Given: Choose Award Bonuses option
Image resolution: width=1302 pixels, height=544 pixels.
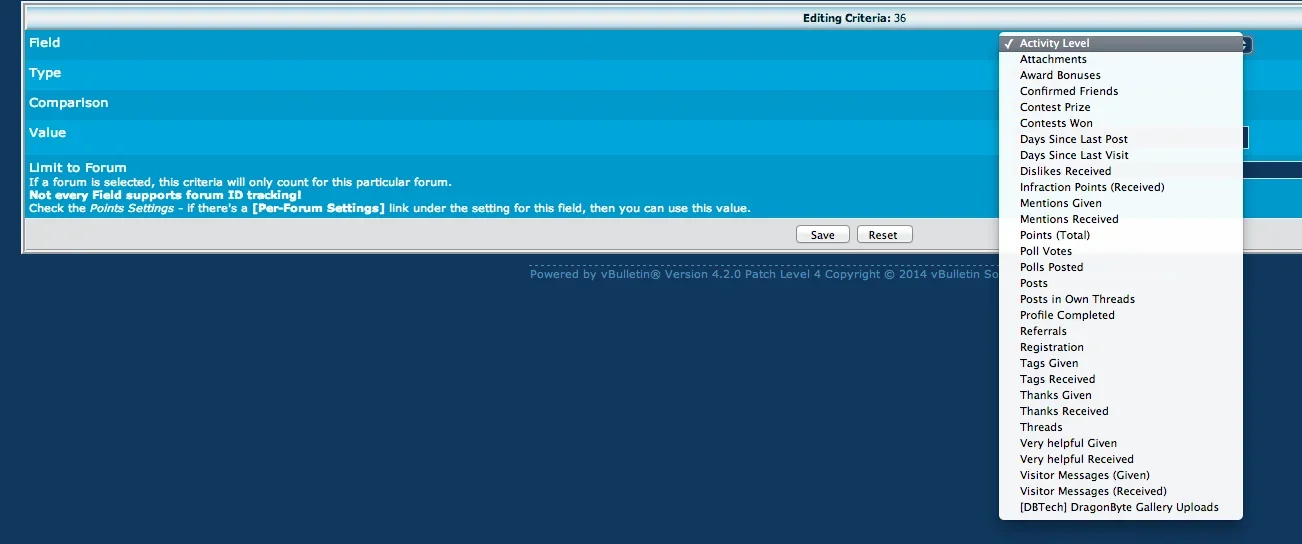Looking at the screenshot, I should click(1121, 75).
